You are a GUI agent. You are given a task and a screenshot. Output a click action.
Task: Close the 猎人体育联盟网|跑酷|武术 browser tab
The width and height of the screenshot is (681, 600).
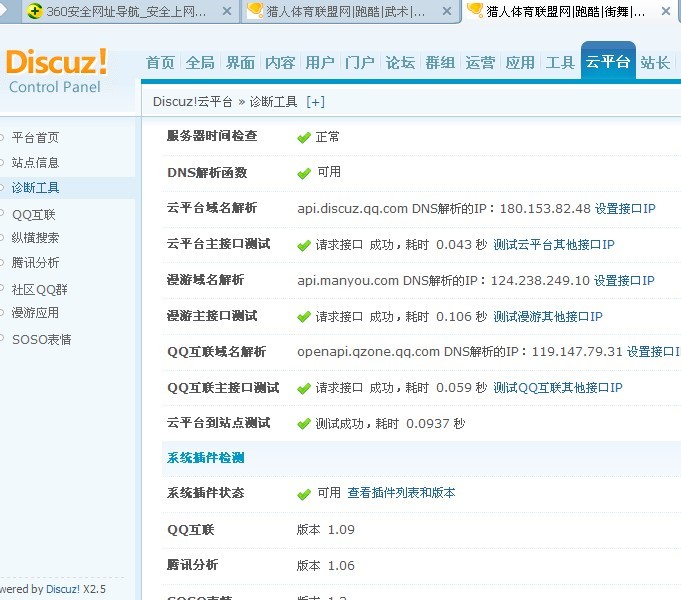click(x=446, y=12)
